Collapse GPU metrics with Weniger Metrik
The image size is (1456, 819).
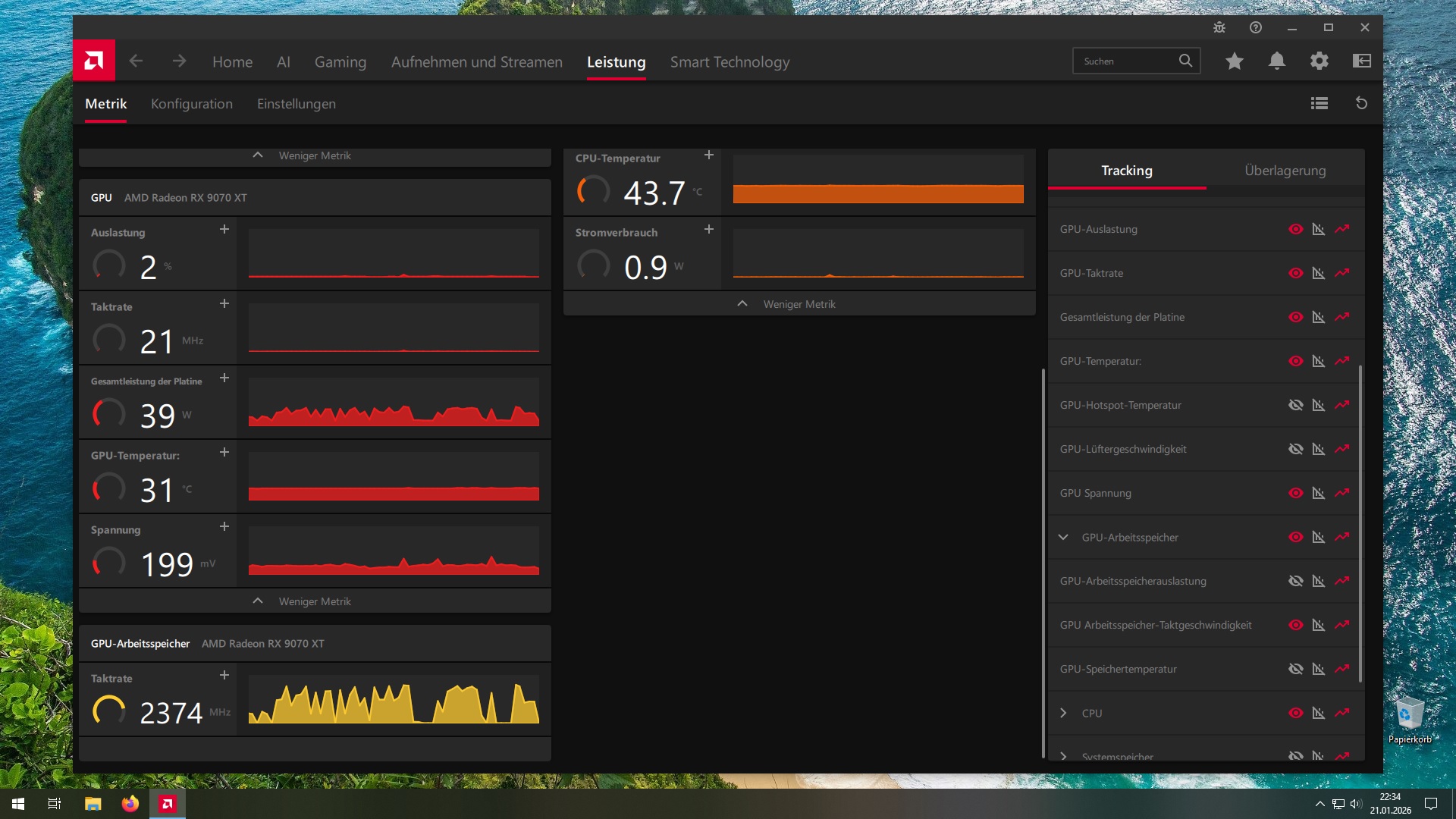tap(314, 601)
